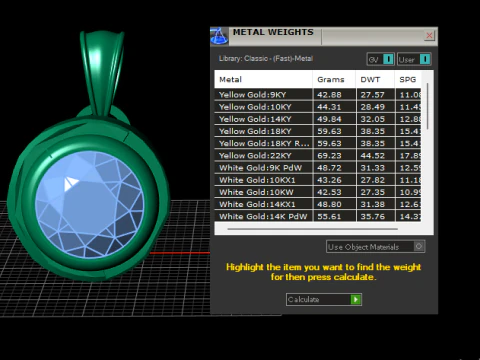Click the 69.23 grams value
This screenshot has height=360, width=480.
[329, 156]
